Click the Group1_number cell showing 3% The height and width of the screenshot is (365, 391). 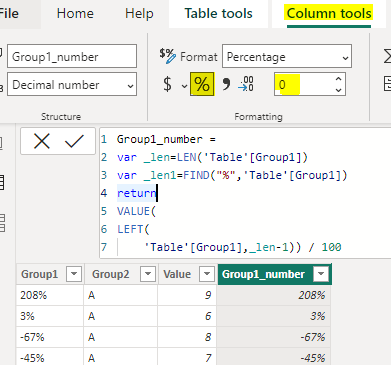coord(274,316)
